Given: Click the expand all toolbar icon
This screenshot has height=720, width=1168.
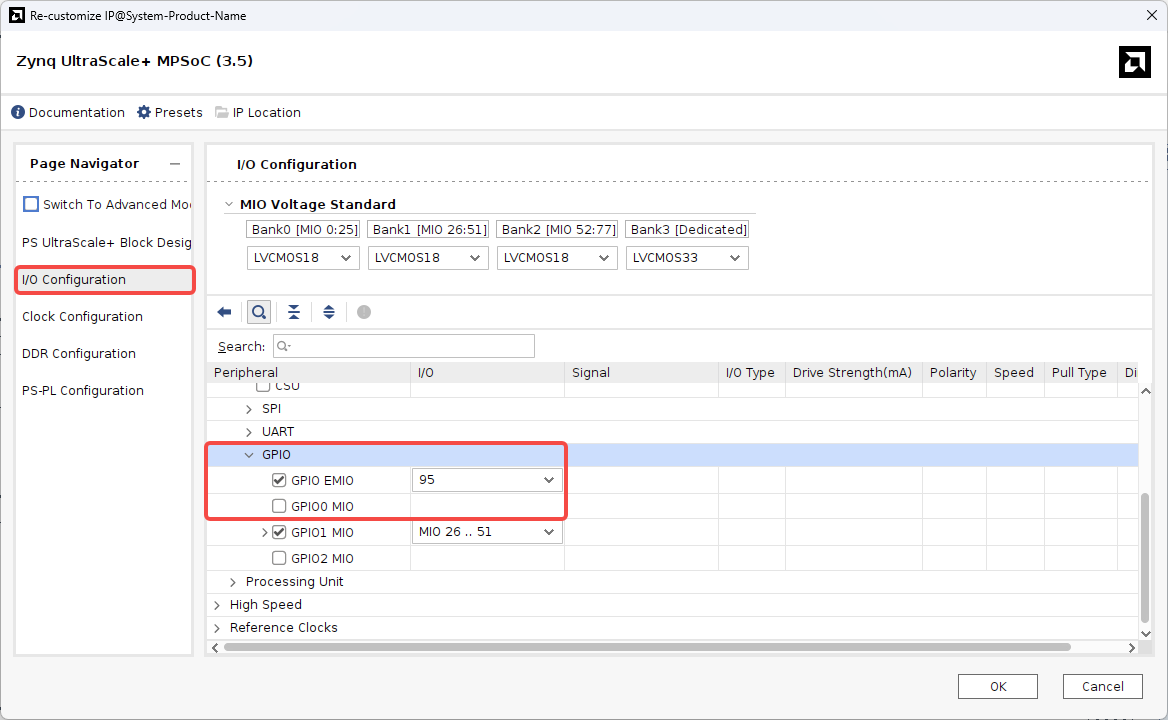Looking at the screenshot, I should click(329, 312).
